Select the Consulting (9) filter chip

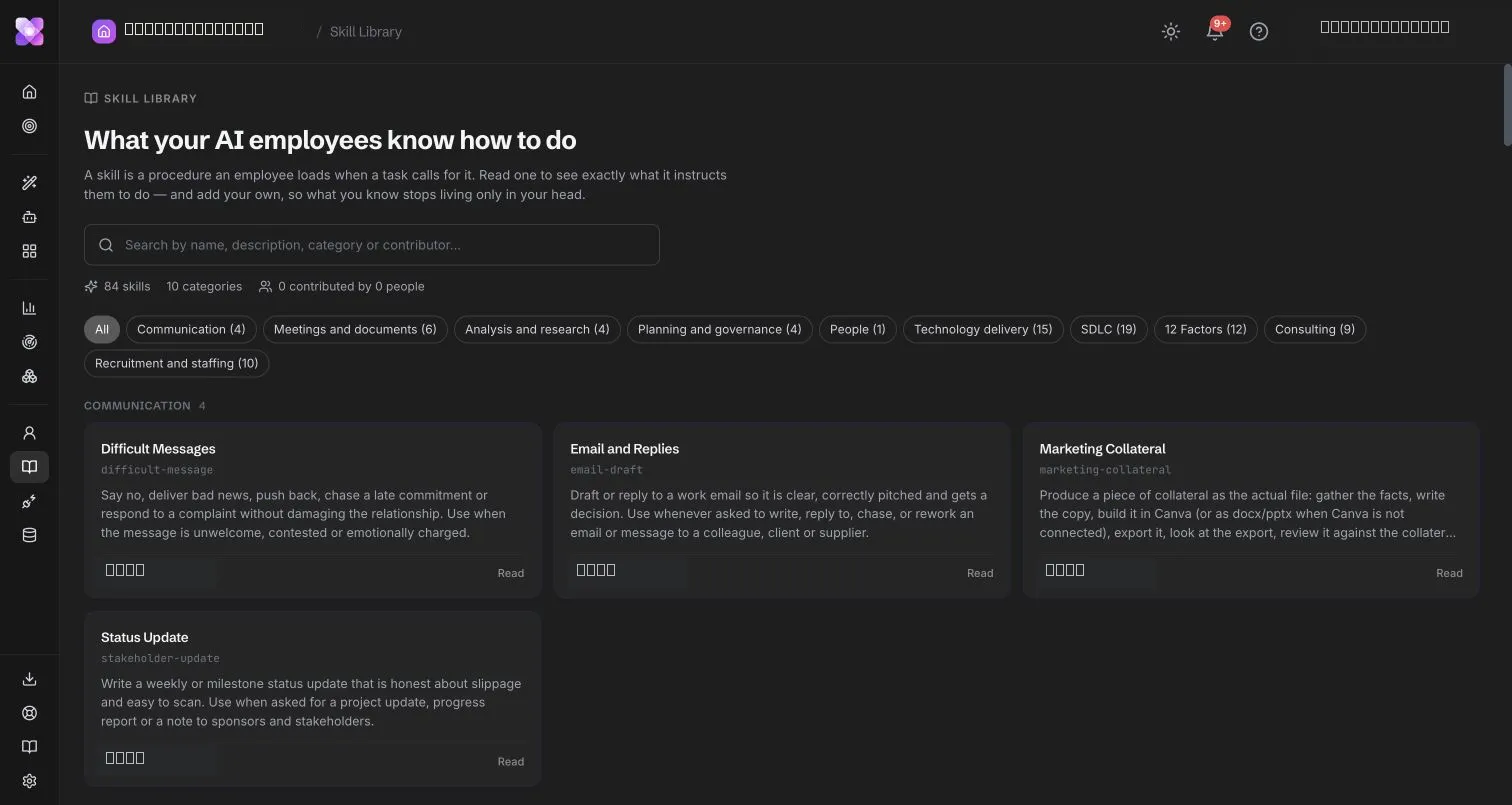(1315, 329)
